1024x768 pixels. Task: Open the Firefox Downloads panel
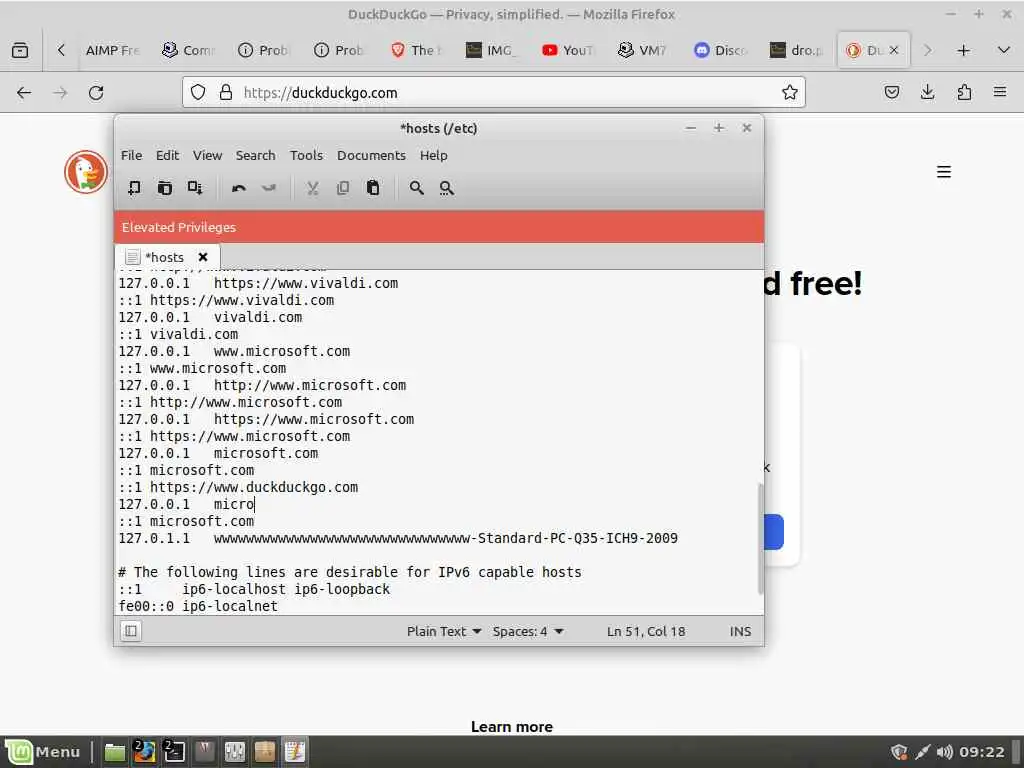pos(927,93)
